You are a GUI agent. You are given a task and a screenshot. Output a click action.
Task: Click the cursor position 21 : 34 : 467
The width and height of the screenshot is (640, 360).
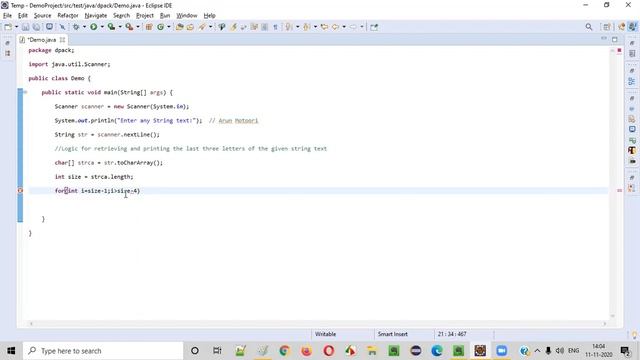[452, 334]
